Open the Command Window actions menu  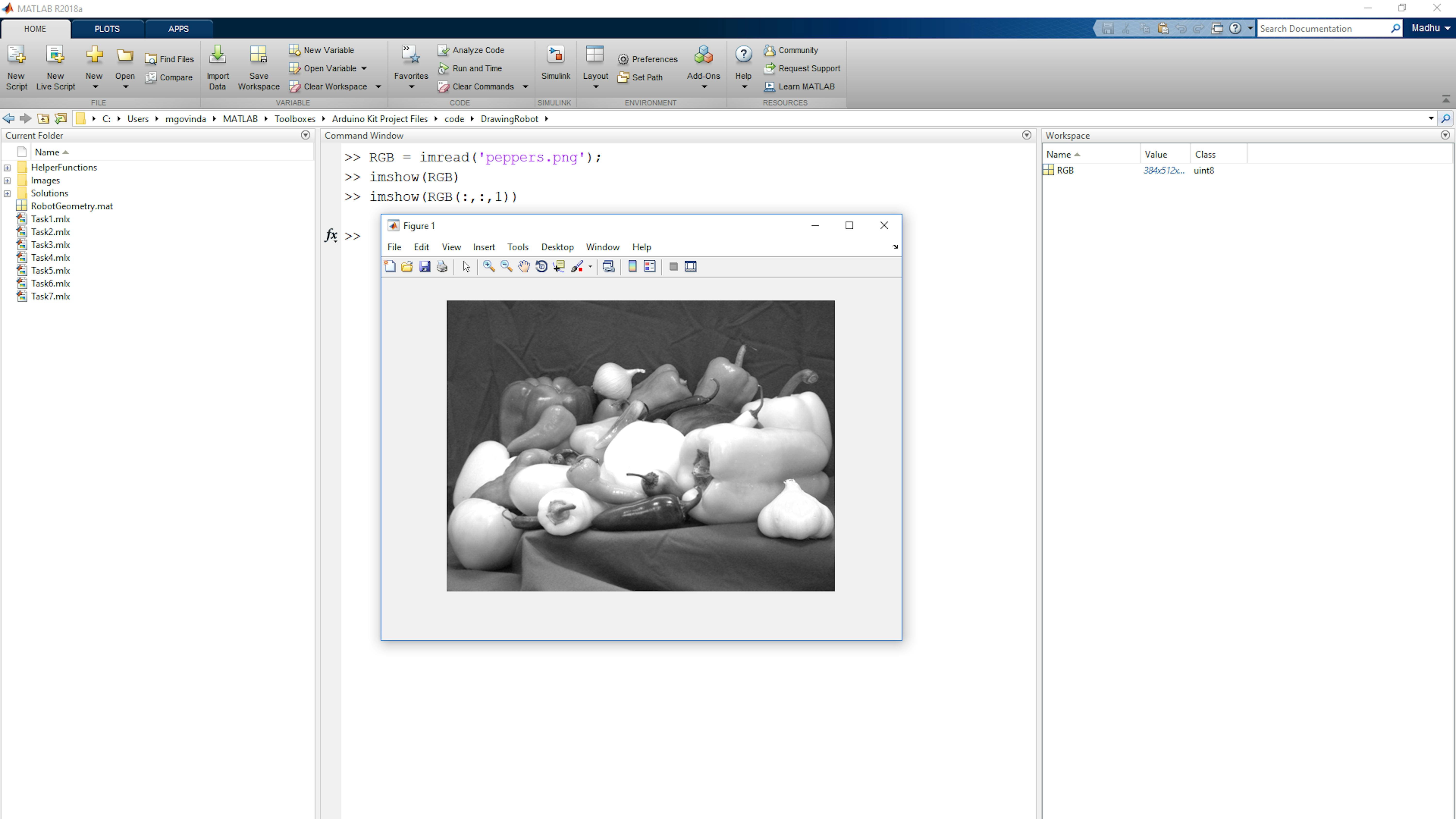[1026, 135]
